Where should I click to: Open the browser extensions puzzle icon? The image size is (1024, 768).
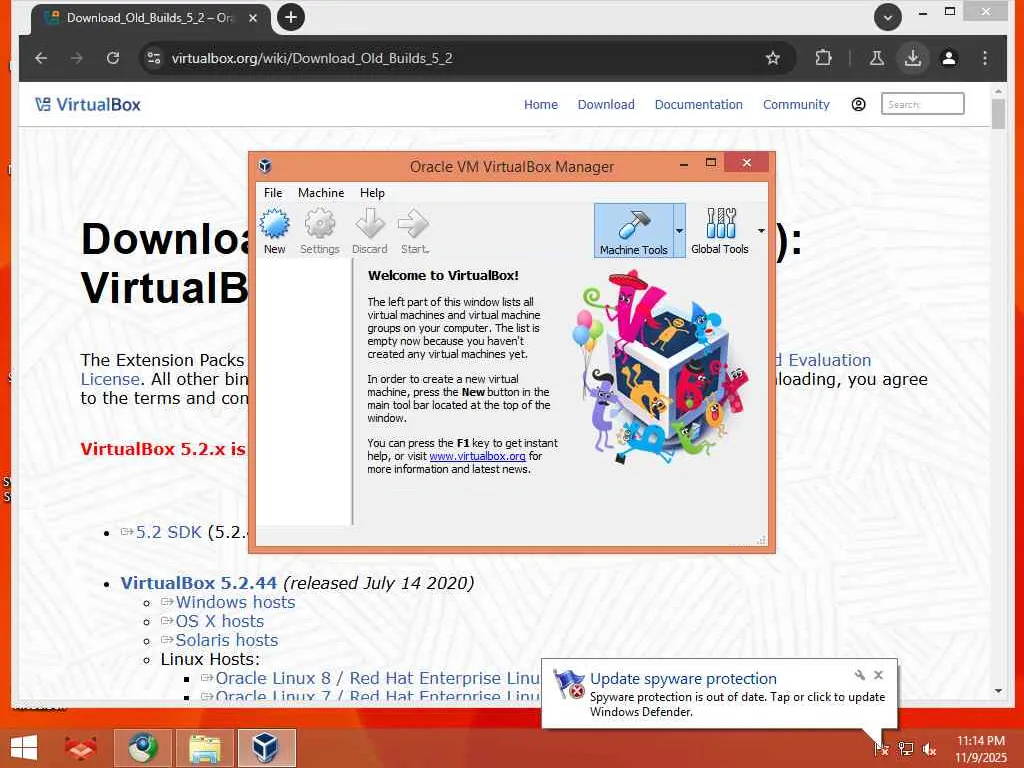point(824,58)
